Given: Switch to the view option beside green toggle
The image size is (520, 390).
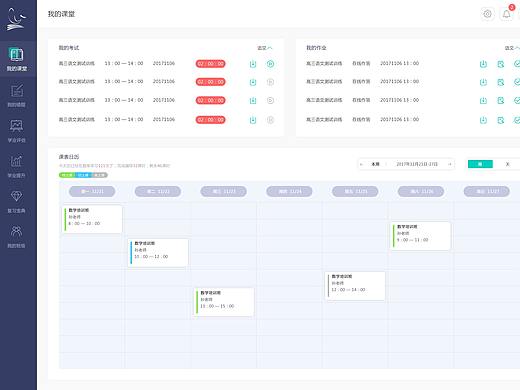Looking at the screenshot, I should coord(507,164).
